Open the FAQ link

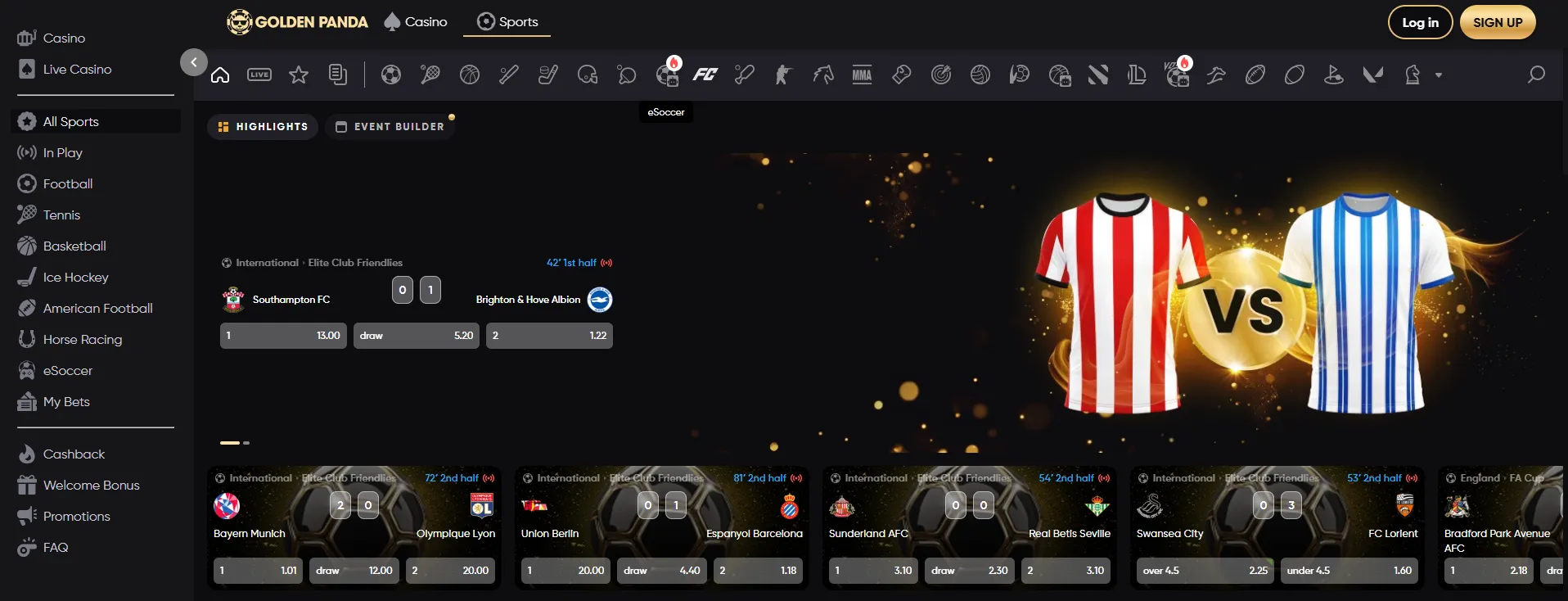[96, 547]
